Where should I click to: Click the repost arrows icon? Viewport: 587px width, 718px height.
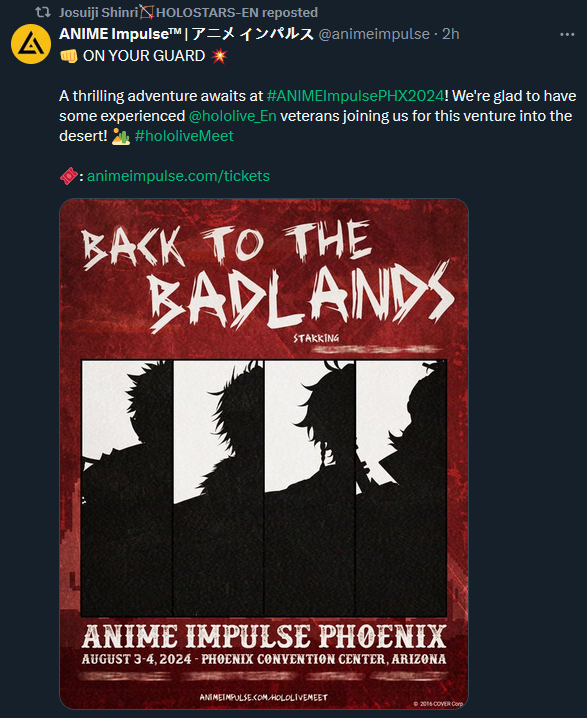(43, 12)
